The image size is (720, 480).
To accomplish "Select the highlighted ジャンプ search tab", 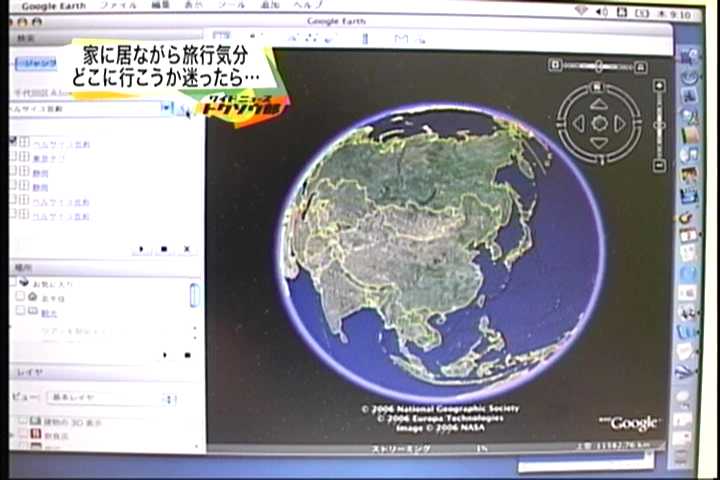I will (x=35, y=64).
